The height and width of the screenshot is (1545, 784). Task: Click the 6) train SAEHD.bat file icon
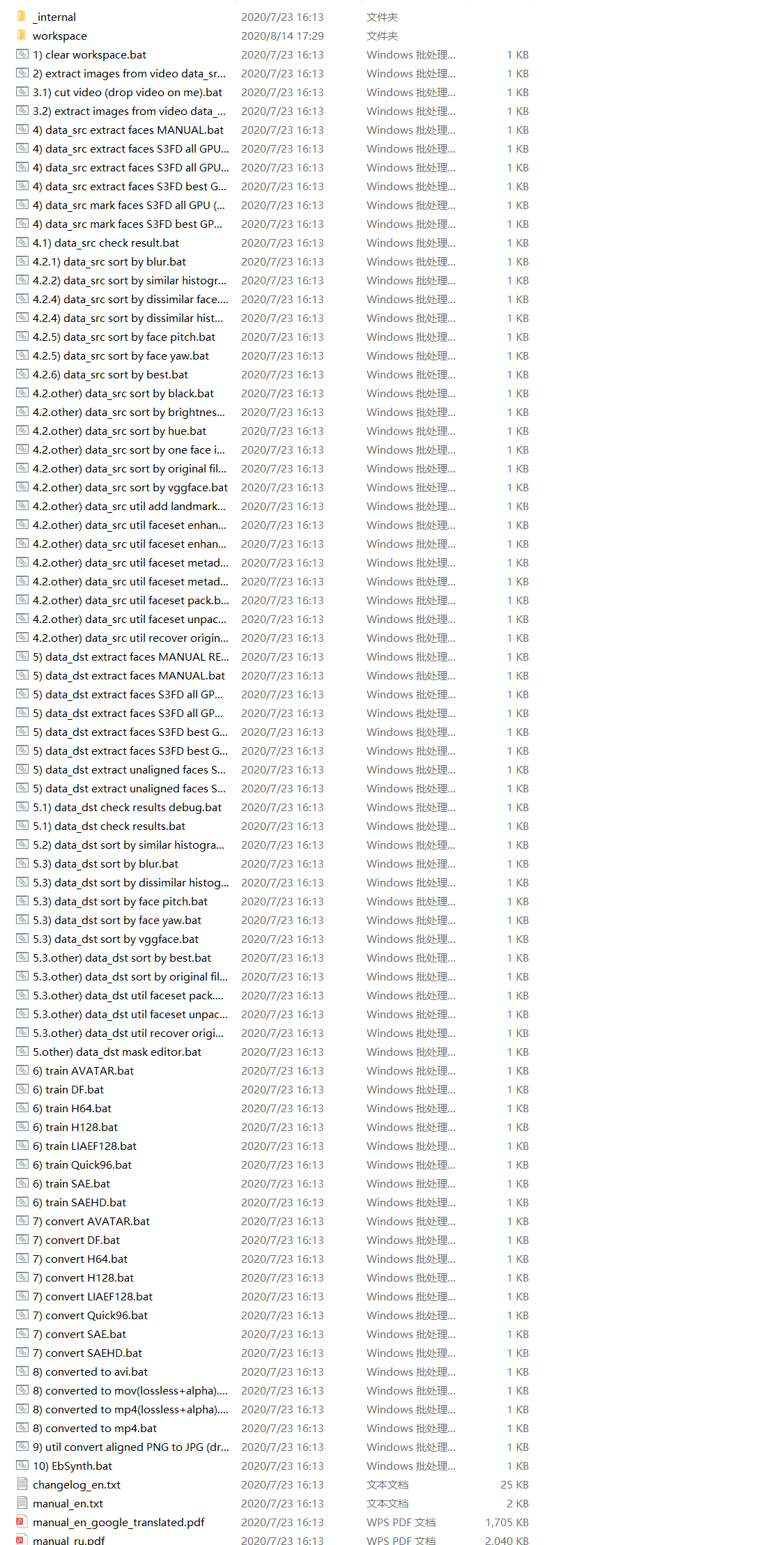tap(22, 1202)
